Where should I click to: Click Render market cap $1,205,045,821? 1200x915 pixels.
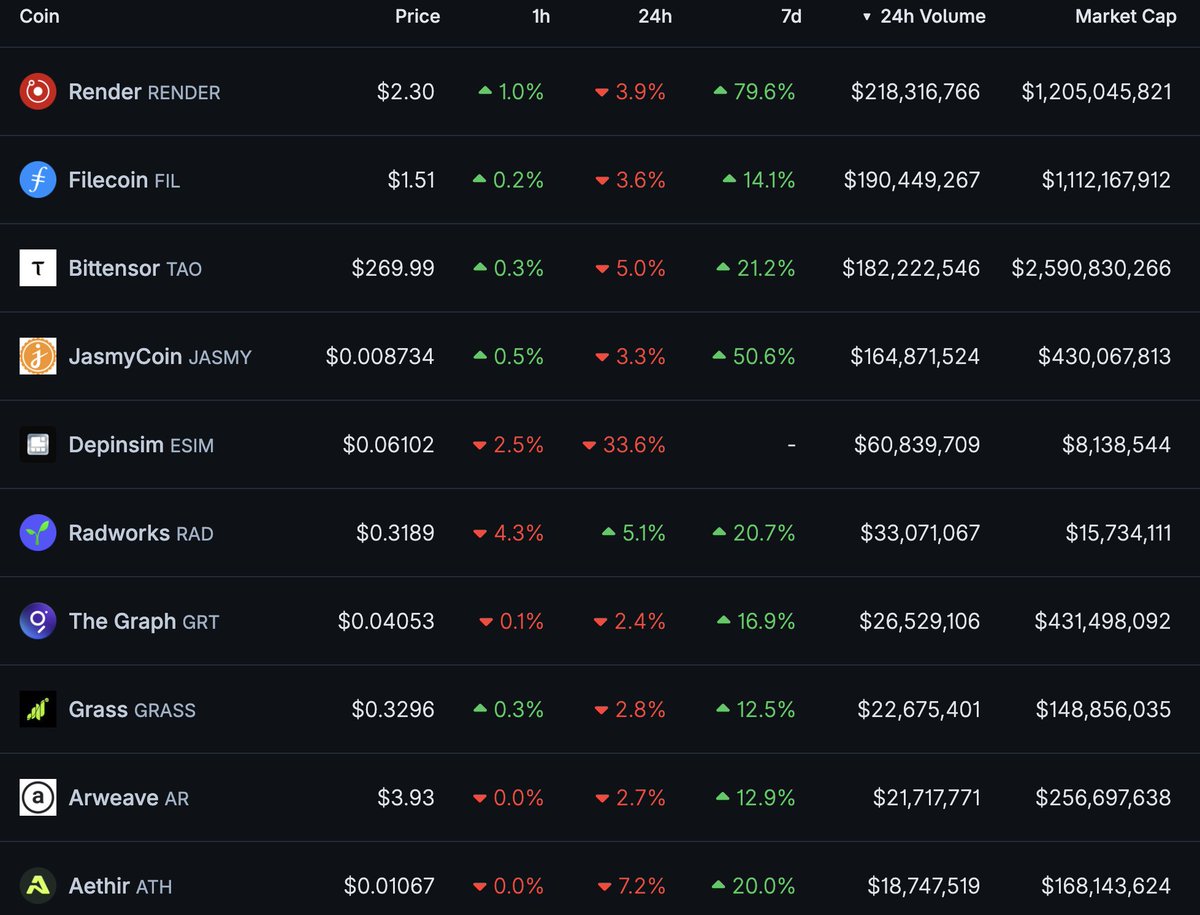click(1096, 92)
